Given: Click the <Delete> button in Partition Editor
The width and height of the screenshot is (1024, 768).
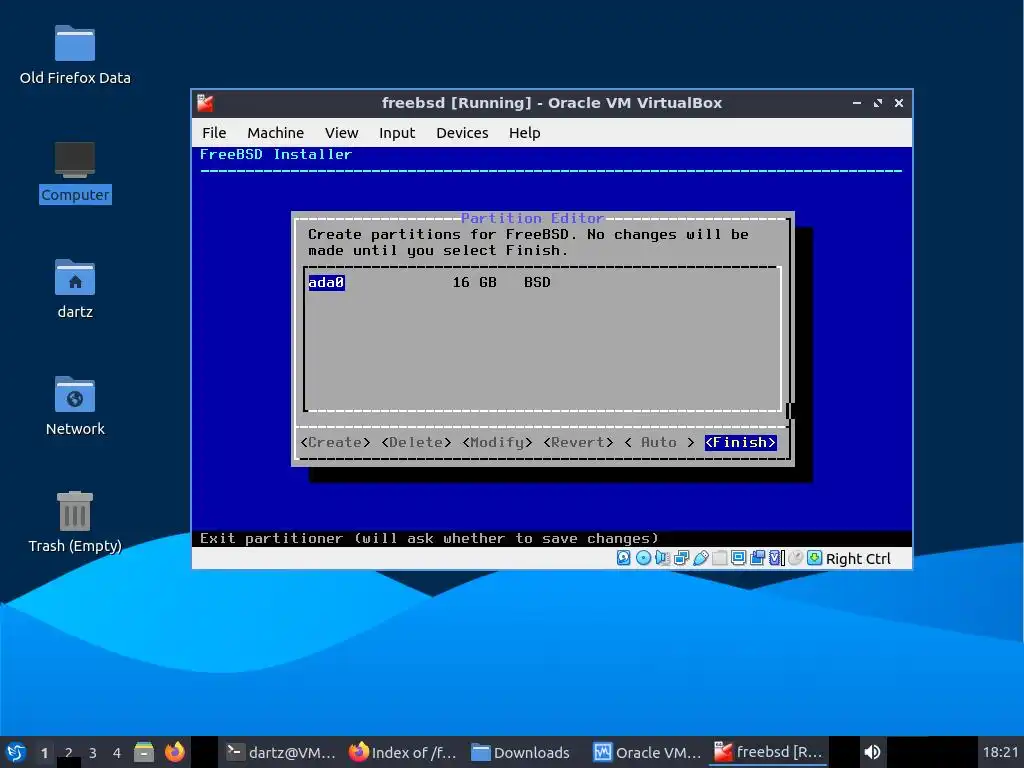Looking at the screenshot, I should pyautogui.click(x=416, y=442).
